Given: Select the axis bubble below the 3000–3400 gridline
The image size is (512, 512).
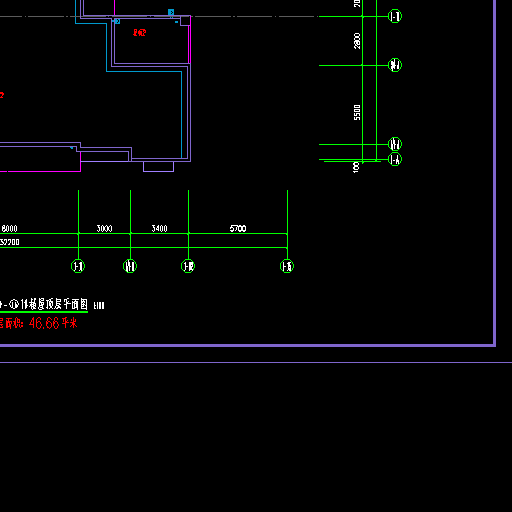Looking at the screenshot, I should click(130, 266).
